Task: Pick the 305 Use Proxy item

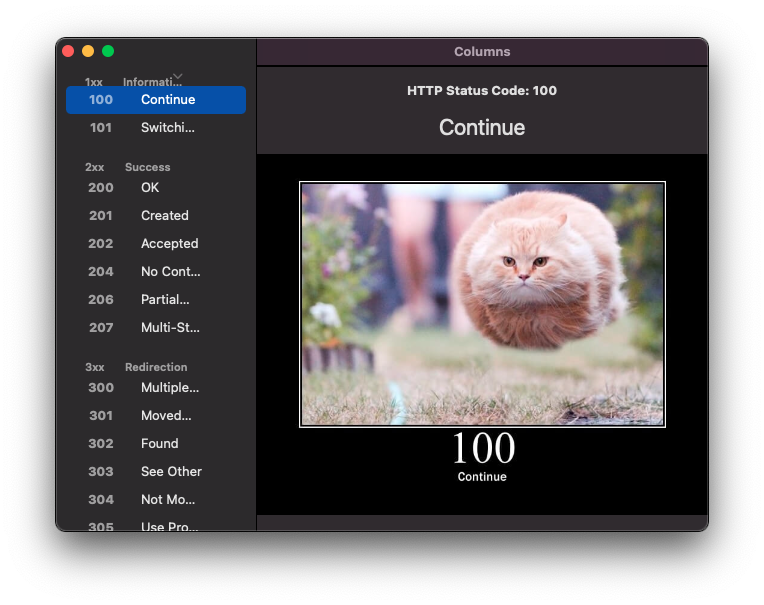Action: point(156,525)
